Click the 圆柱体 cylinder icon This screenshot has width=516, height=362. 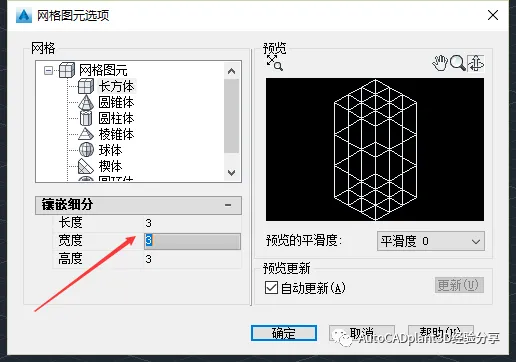[86, 118]
